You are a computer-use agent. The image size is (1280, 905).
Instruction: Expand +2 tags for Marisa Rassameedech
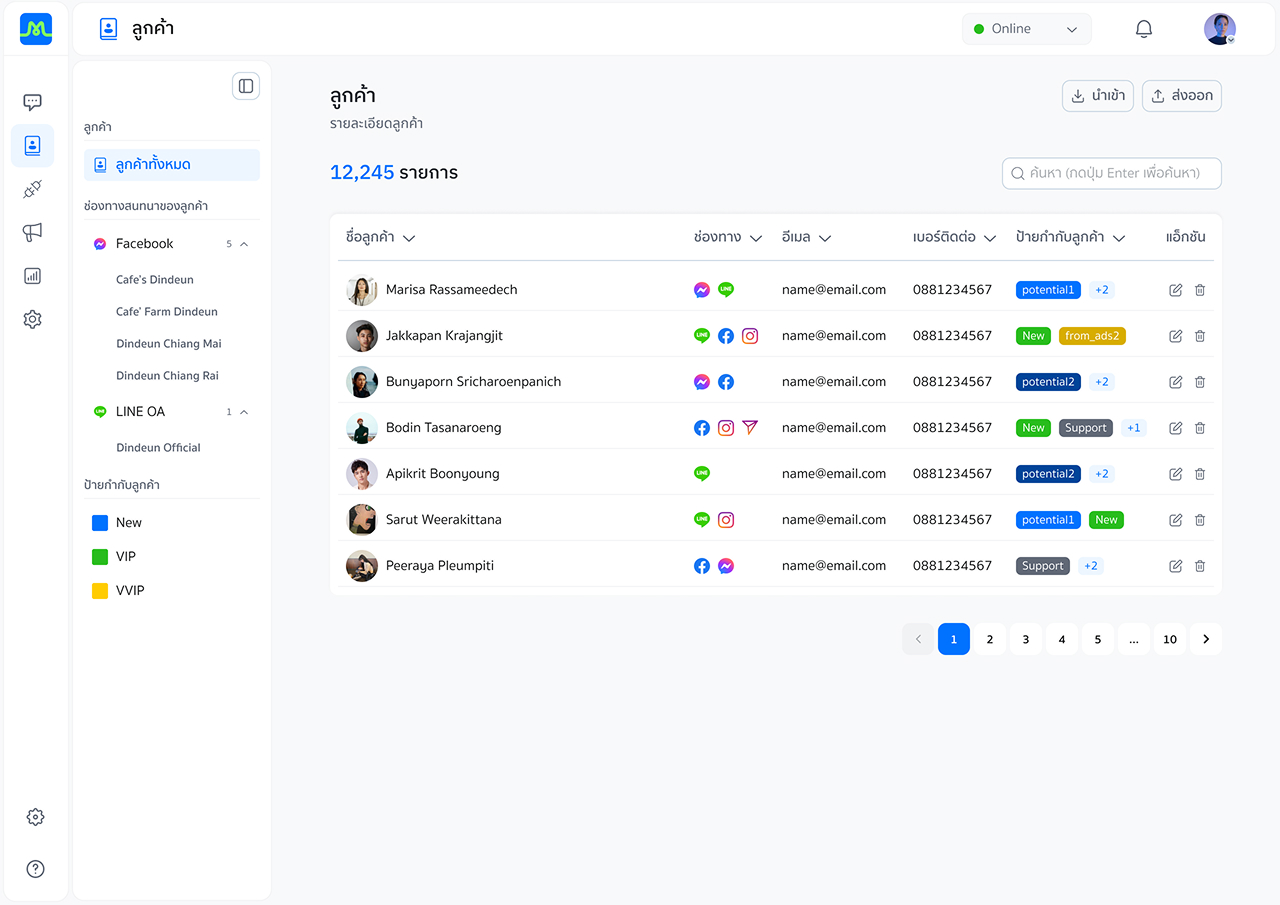coord(1101,290)
